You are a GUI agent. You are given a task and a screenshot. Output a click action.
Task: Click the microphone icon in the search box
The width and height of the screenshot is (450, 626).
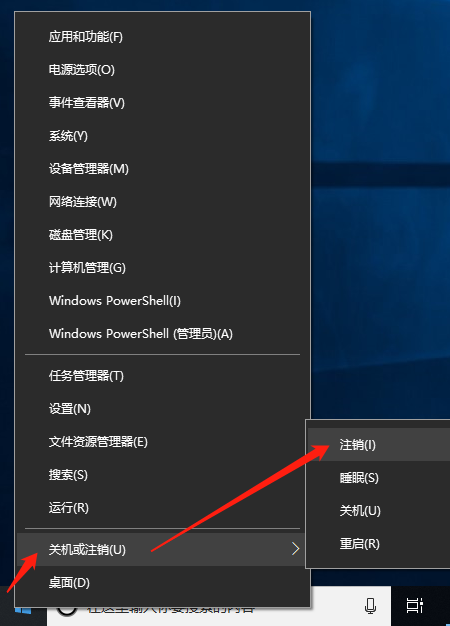[371, 606]
